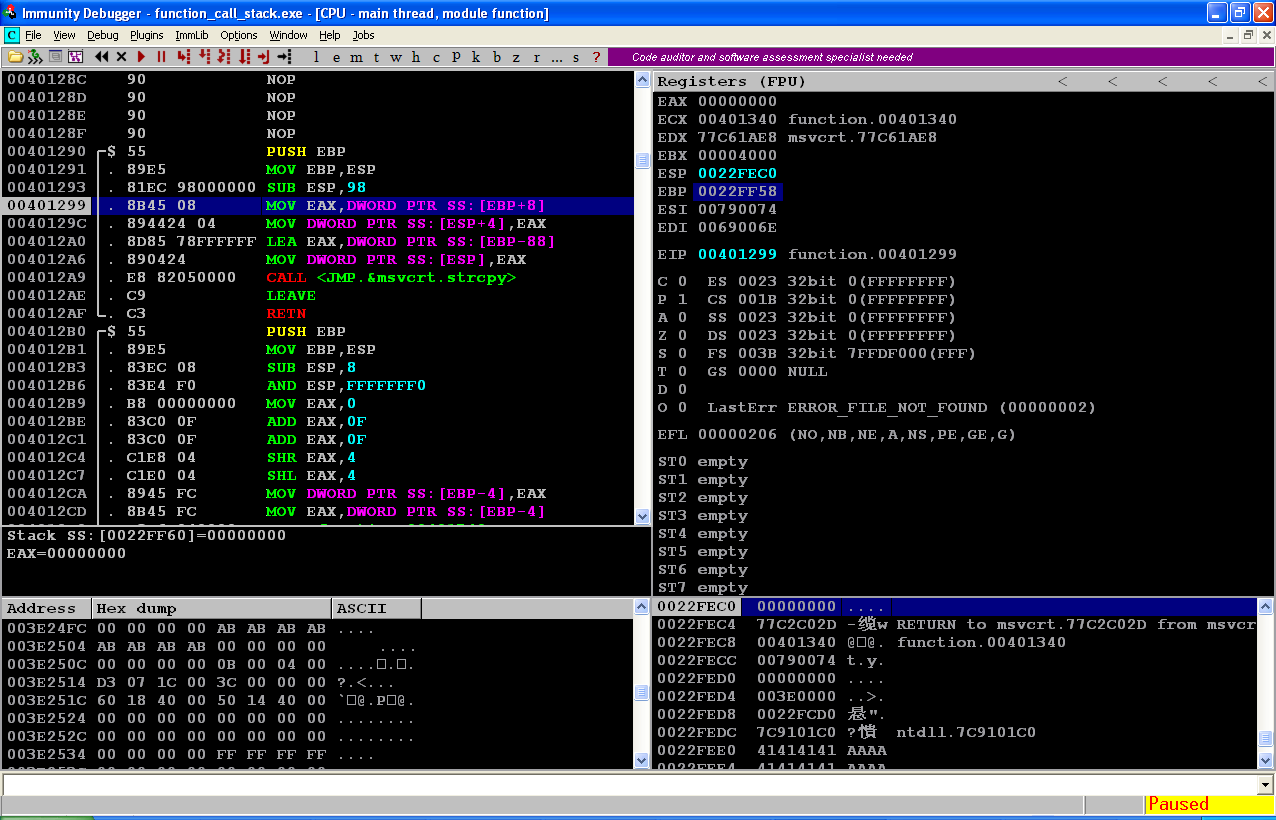Trace over with the fourth red step icon
The height and width of the screenshot is (820, 1276).
243,57
